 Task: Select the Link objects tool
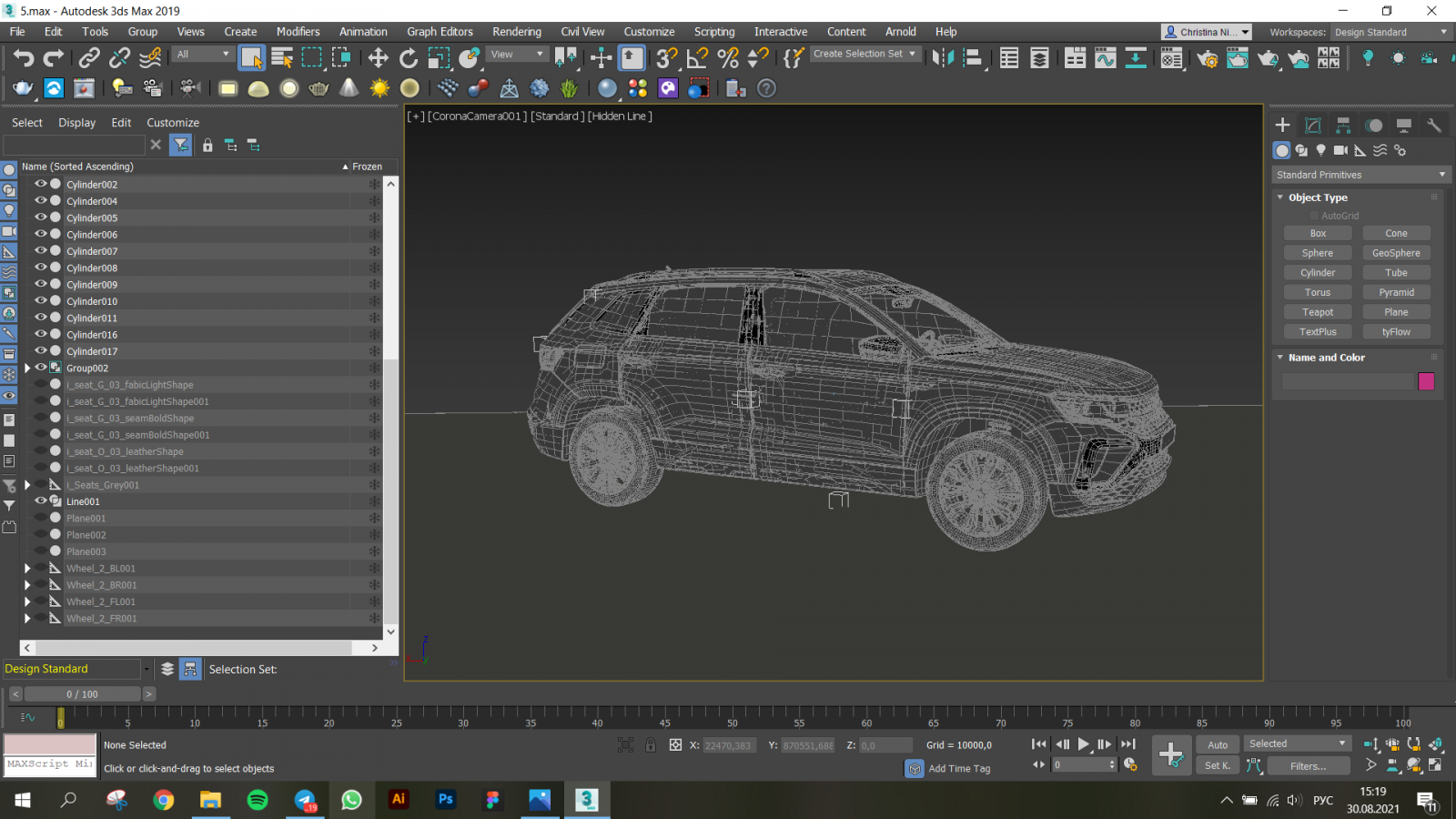pos(89,58)
